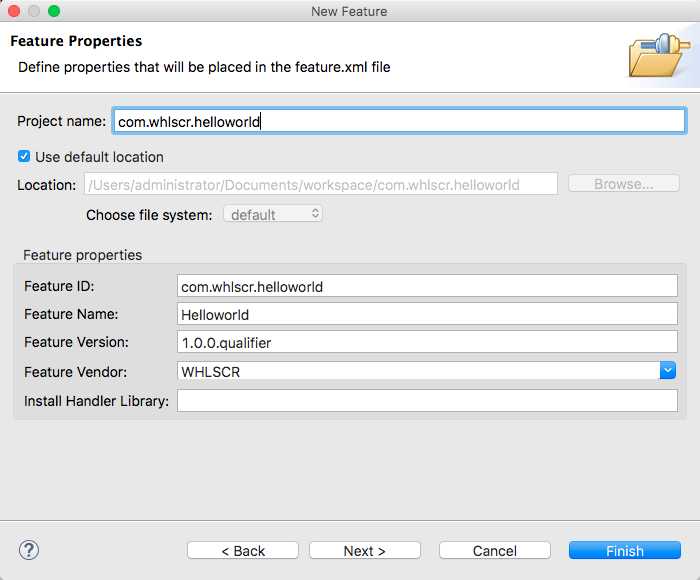Click the New Feature window title
This screenshot has width=700, height=580.
coord(349,11)
